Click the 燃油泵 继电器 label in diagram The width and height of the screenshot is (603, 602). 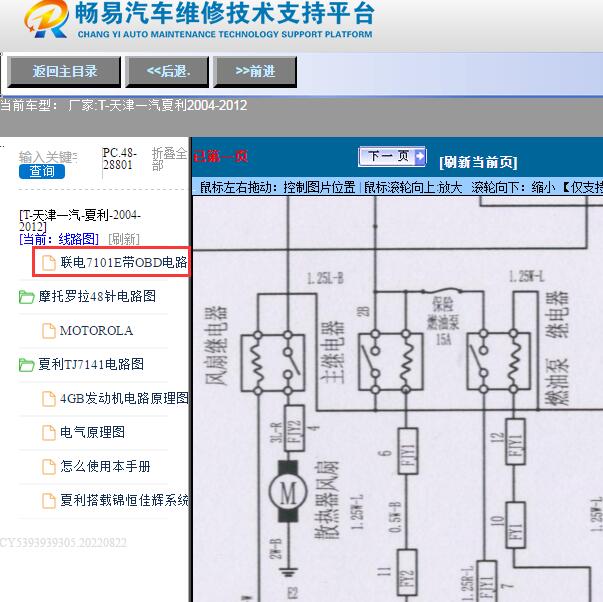click(556, 348)
